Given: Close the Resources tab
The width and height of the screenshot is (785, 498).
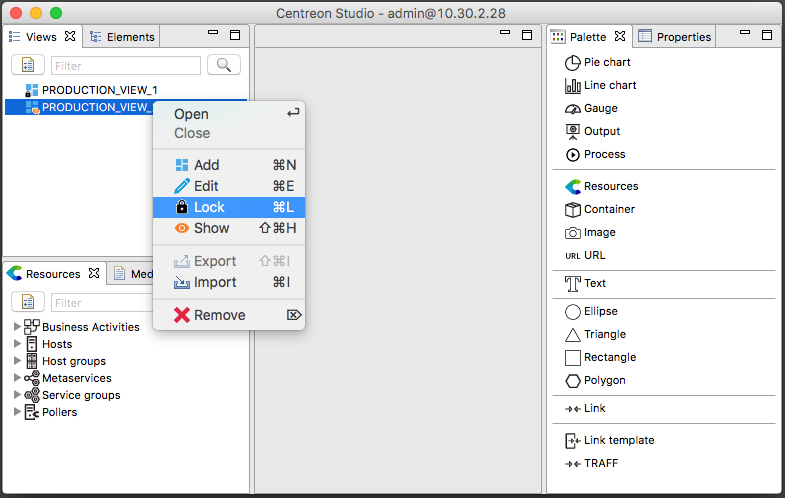Looking at the screenshot, I should tap(94, 273).
